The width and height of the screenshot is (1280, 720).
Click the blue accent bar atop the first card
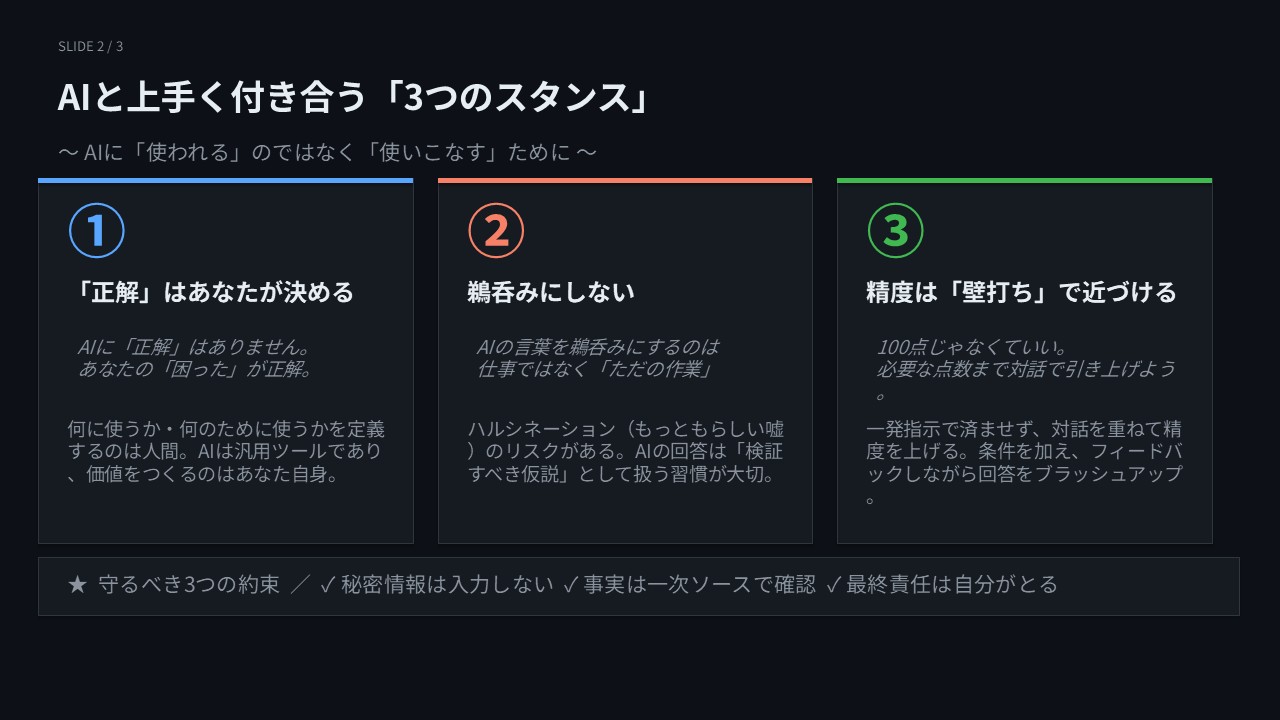pyautogui.click(x=226, y=181)
